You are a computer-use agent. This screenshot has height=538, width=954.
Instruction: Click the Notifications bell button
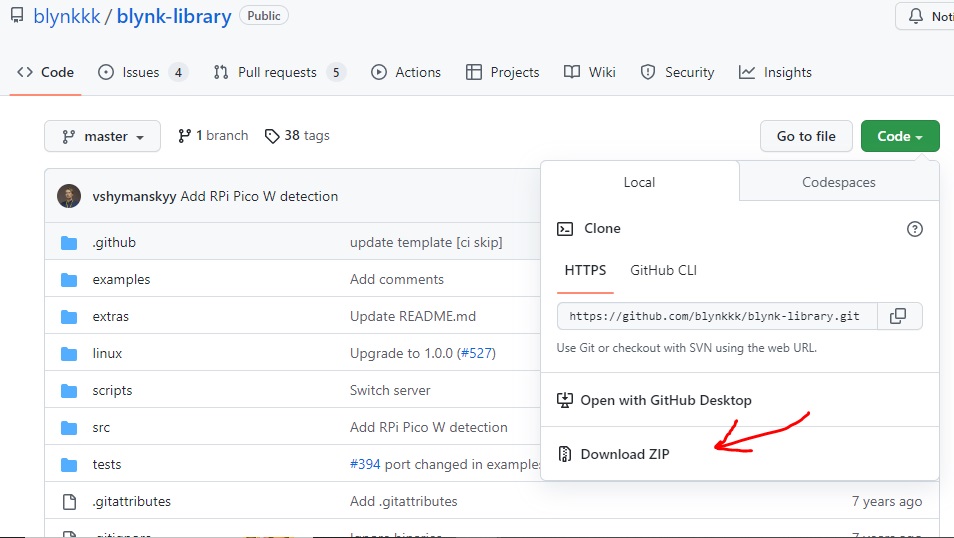tap(927, 16)
